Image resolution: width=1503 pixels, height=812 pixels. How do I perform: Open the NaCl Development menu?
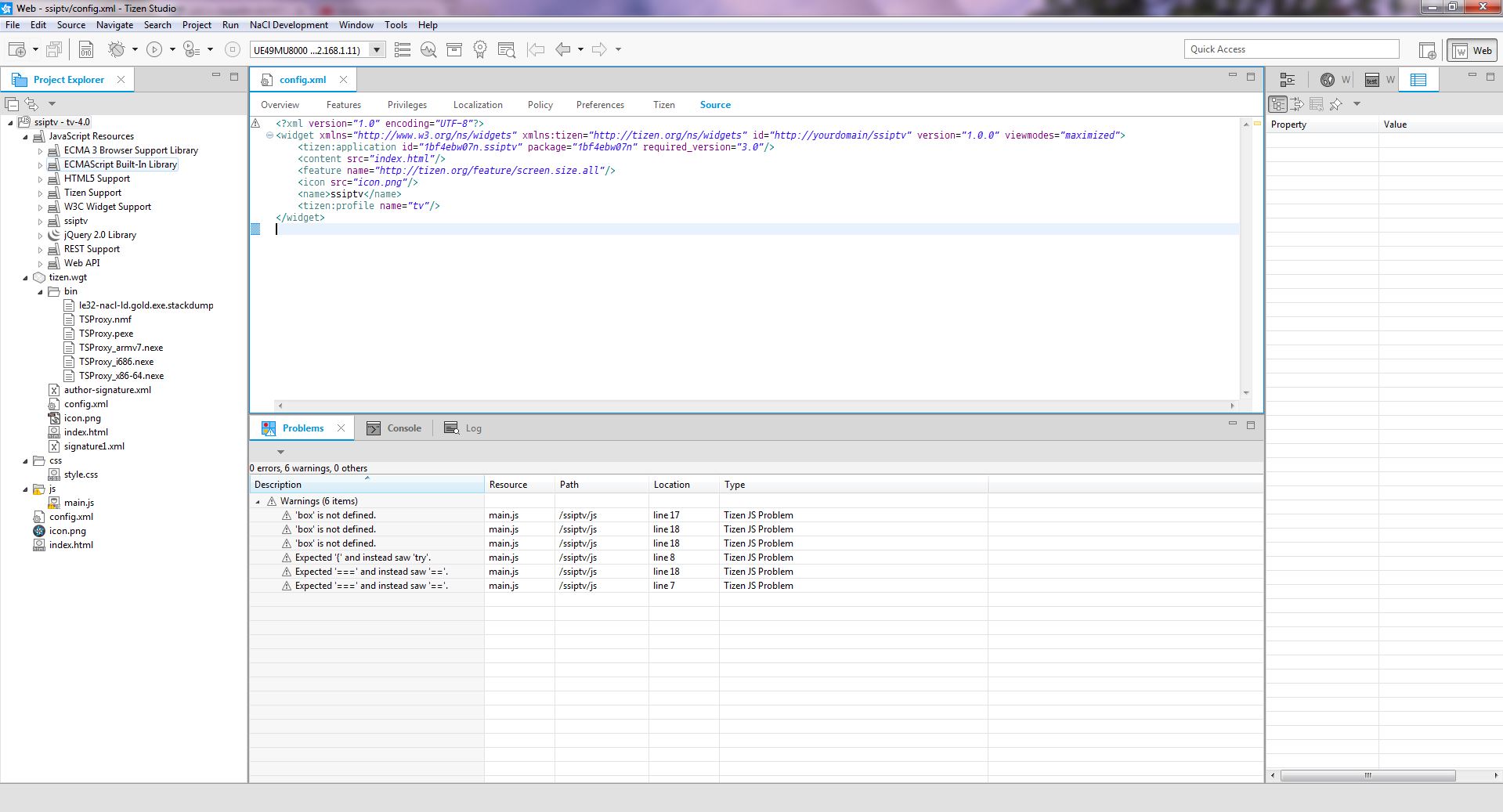pyautogui.click(x=288, y=25)
